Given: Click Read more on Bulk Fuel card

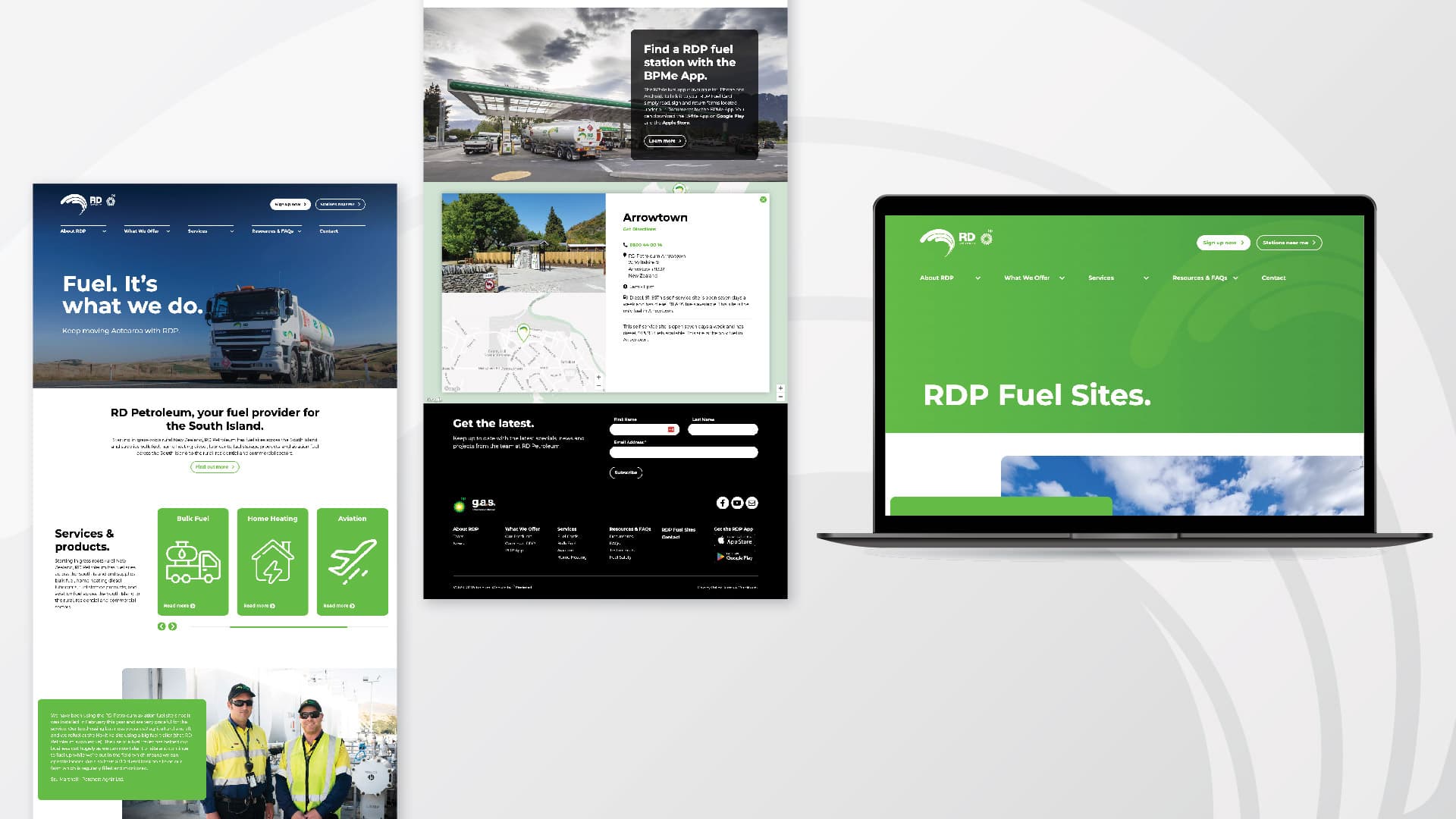Looking at the screenshot, I should point(180,606).
